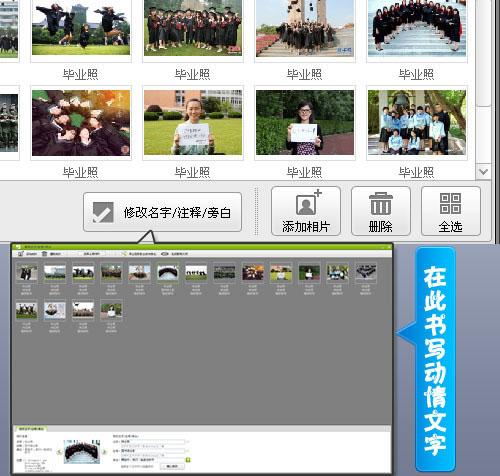Click the 全选 select-all grid button

(x=451, y=211)
